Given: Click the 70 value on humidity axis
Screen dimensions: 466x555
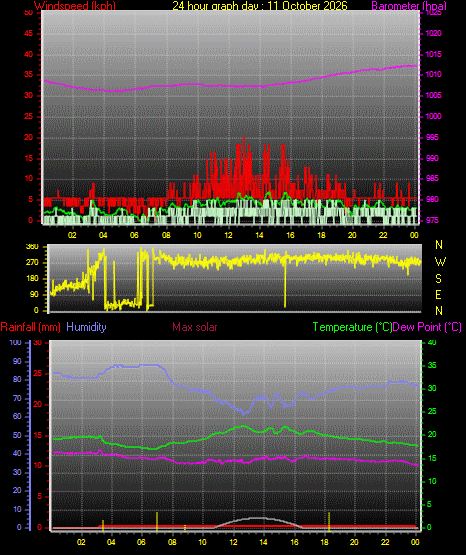Looking at the screenshot, I should click(x=17, y=398).
